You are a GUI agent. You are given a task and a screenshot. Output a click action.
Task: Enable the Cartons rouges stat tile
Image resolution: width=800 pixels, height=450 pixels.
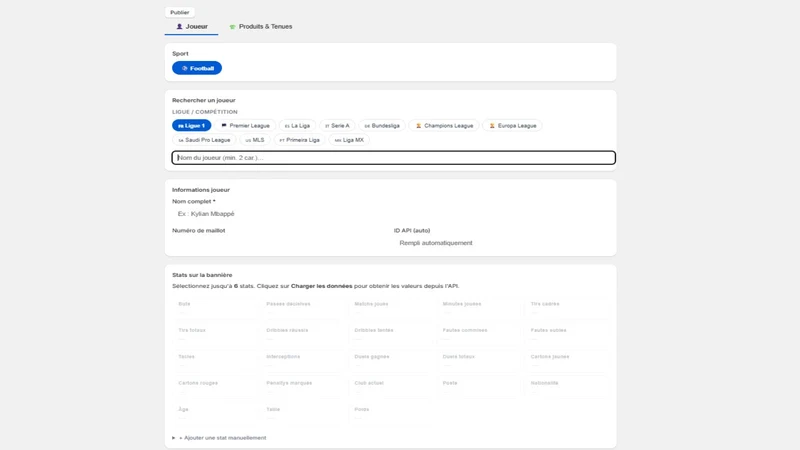(214, 387)
